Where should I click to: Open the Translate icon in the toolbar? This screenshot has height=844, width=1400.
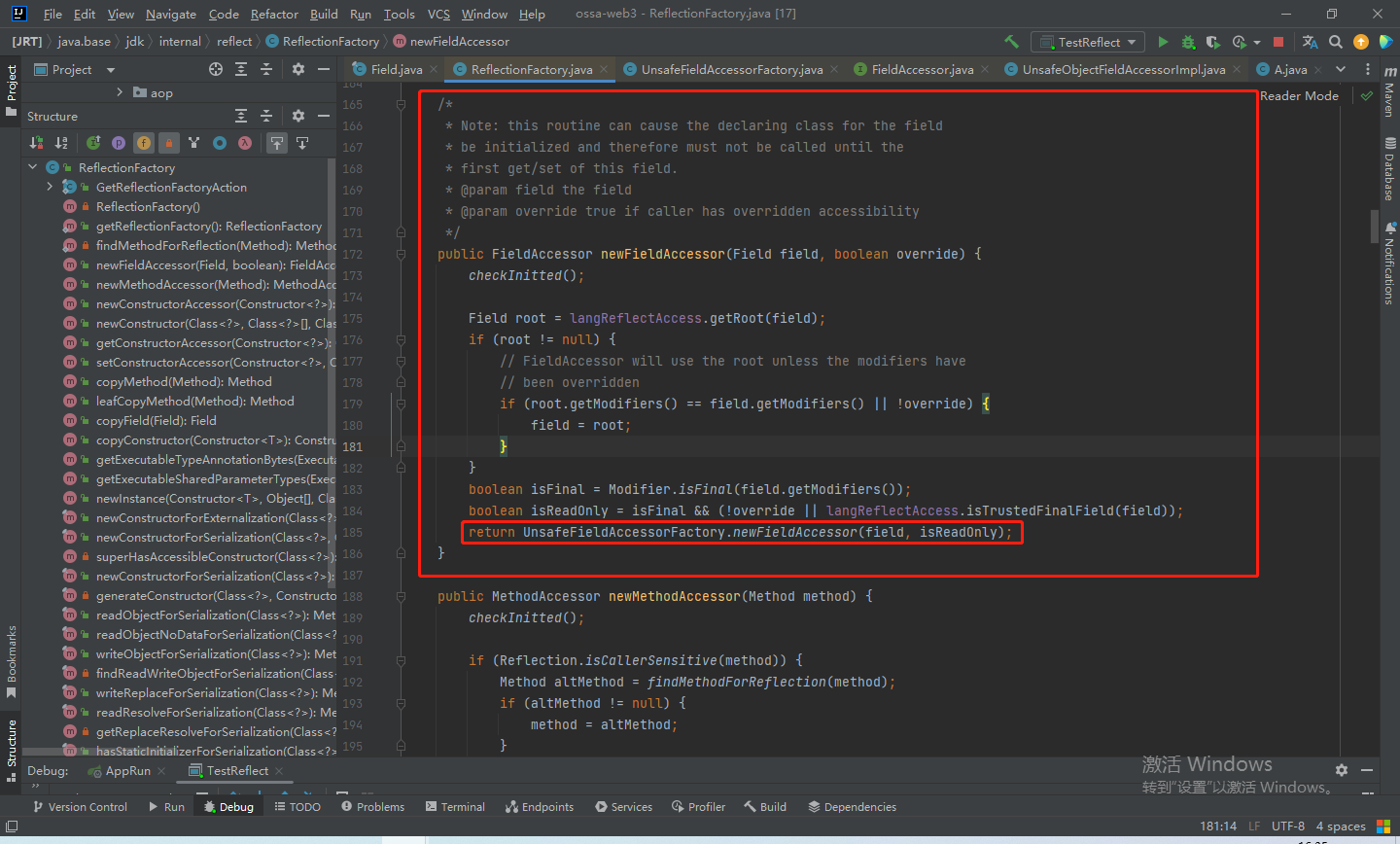pos(1310,42)
